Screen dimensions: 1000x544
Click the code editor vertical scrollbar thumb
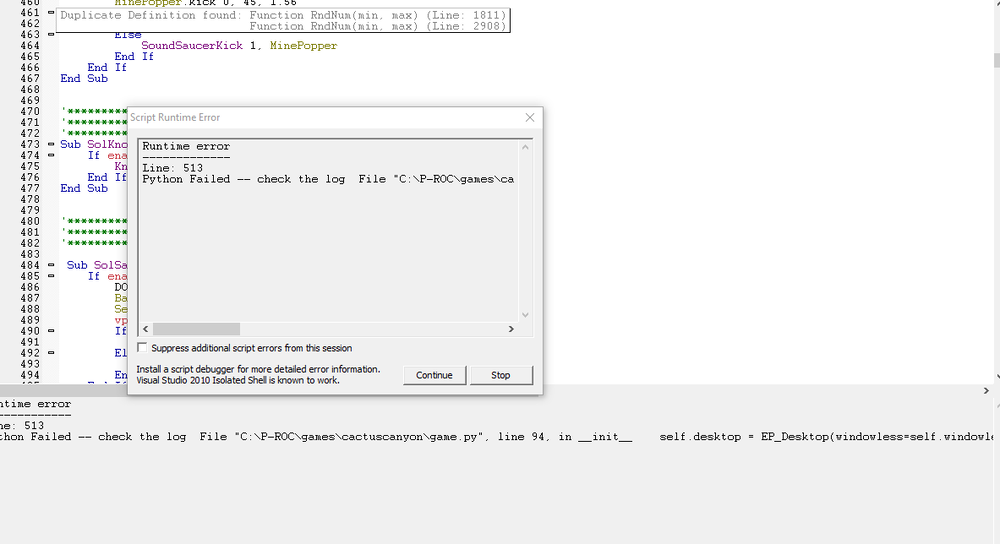[996, 61]
